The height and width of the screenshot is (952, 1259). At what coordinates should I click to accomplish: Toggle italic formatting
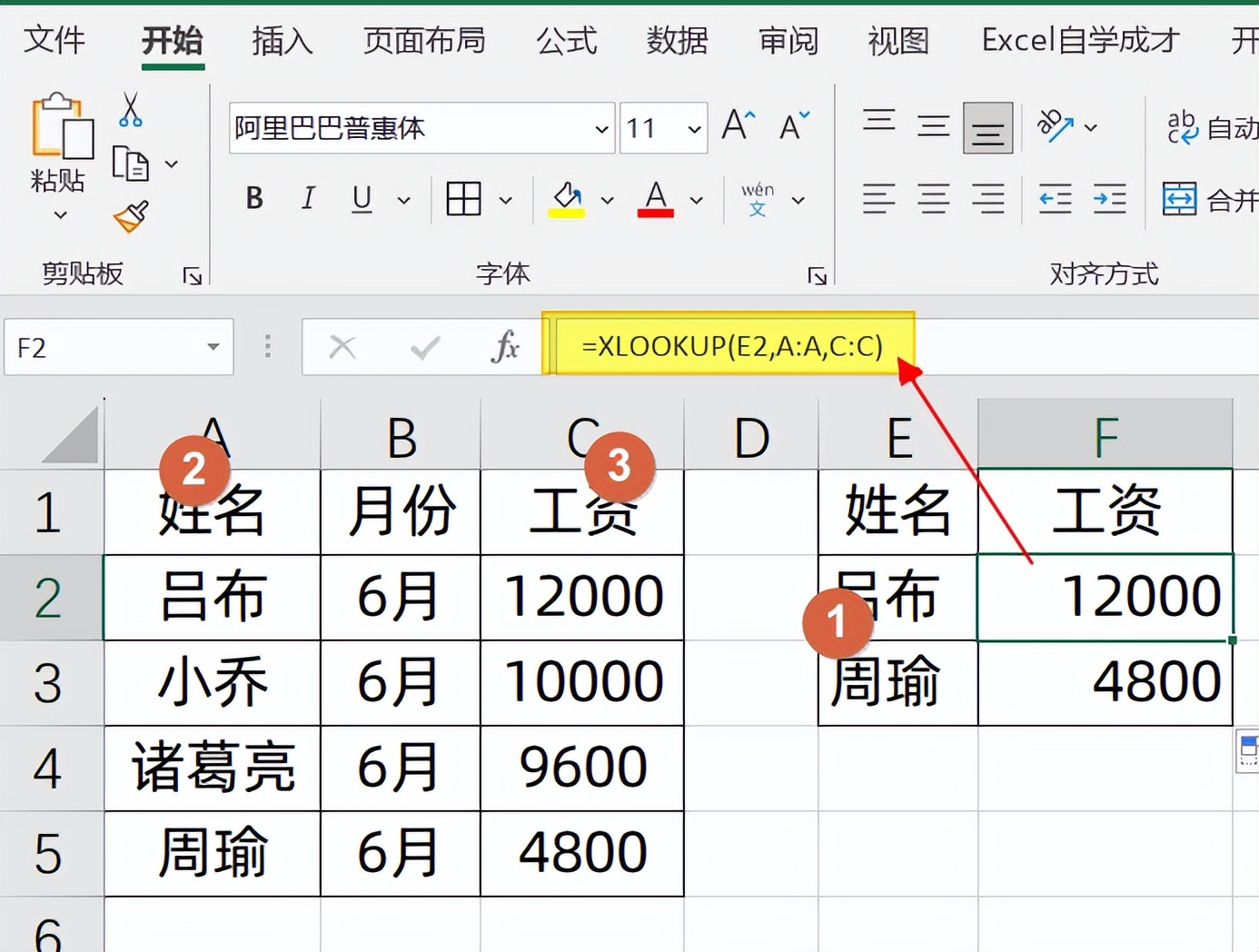click(x=308, y=199)
